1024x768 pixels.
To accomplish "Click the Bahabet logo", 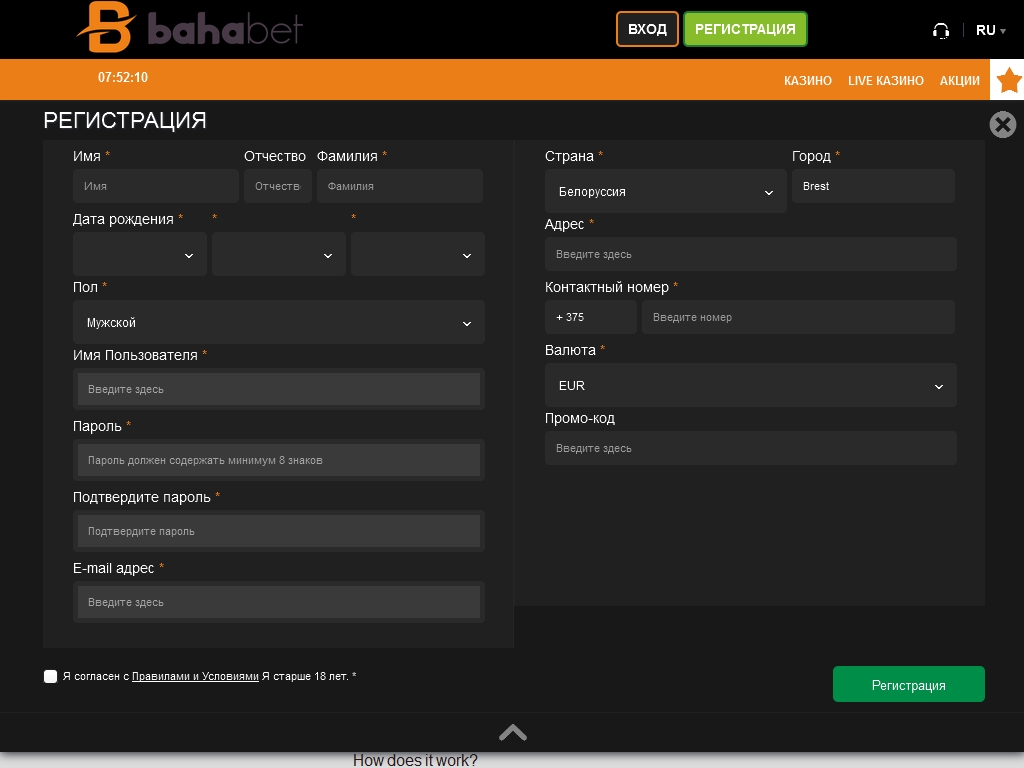I will [189, 28].
